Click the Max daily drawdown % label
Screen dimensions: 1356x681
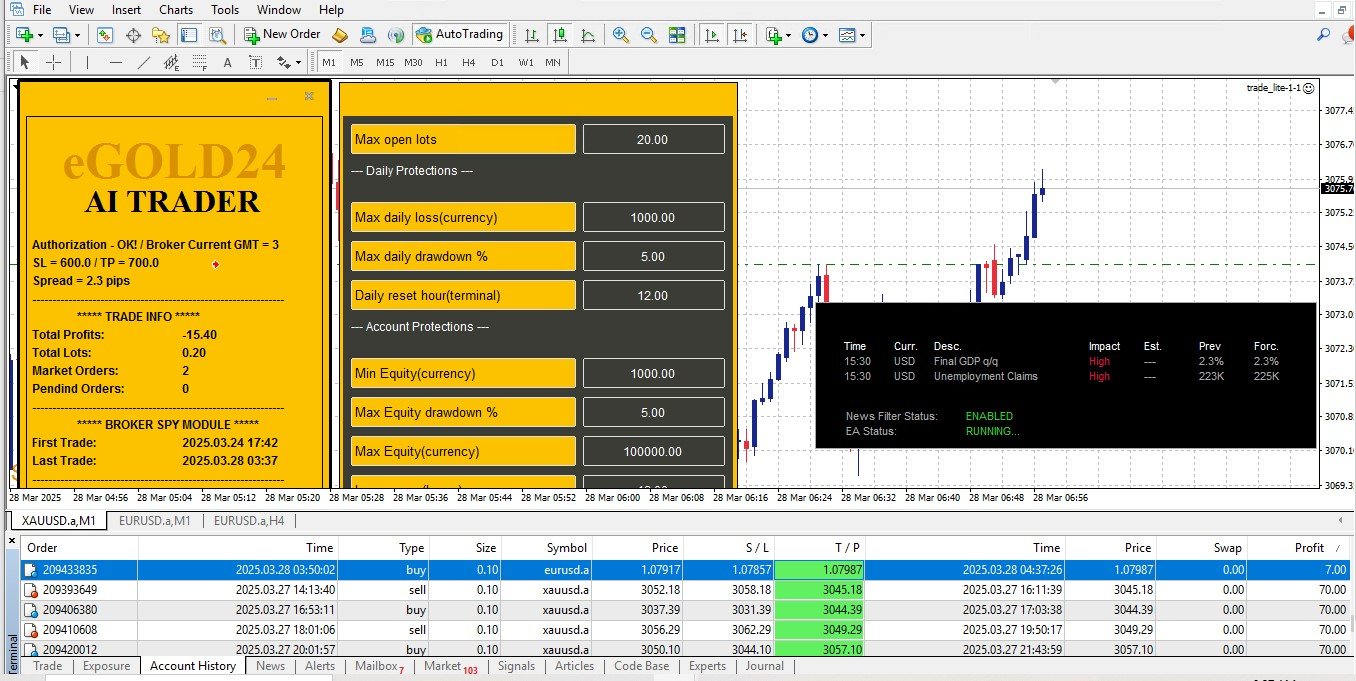[463, 256]
